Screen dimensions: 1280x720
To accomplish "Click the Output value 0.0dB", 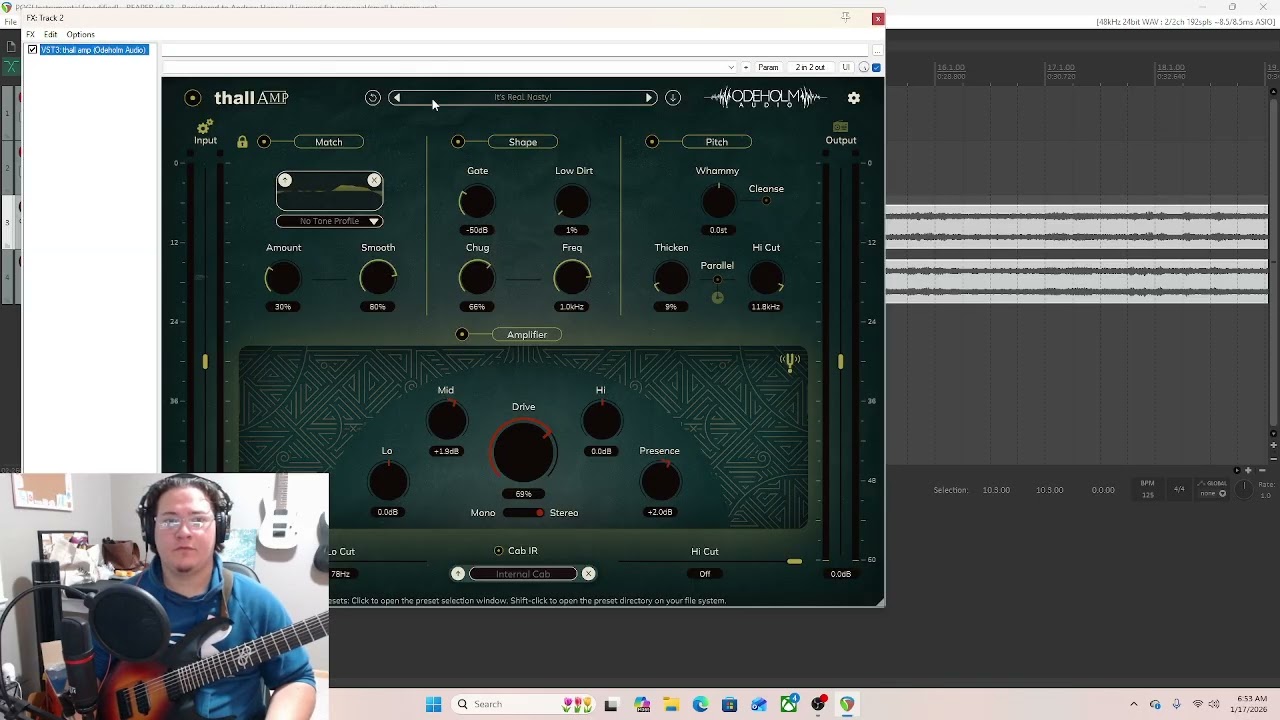I will tap(841, 574).
